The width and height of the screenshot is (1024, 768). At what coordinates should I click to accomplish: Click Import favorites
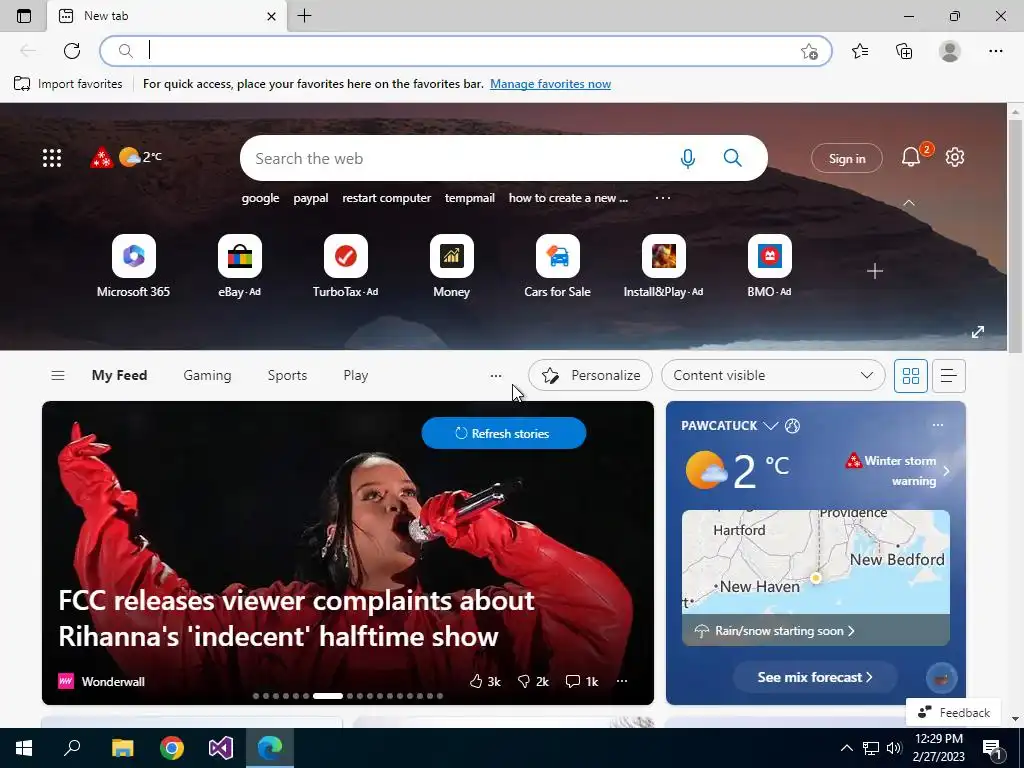68,84
